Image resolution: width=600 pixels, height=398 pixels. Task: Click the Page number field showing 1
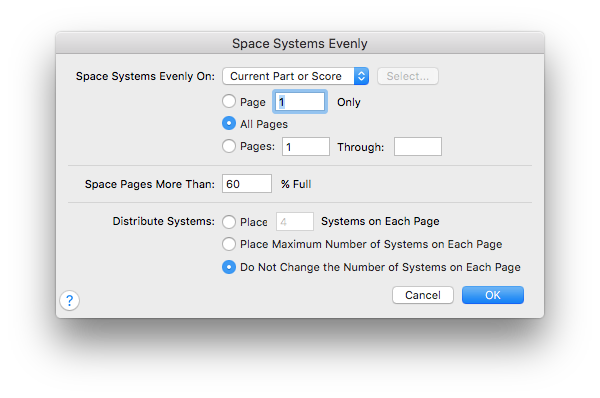pos(300,102)
